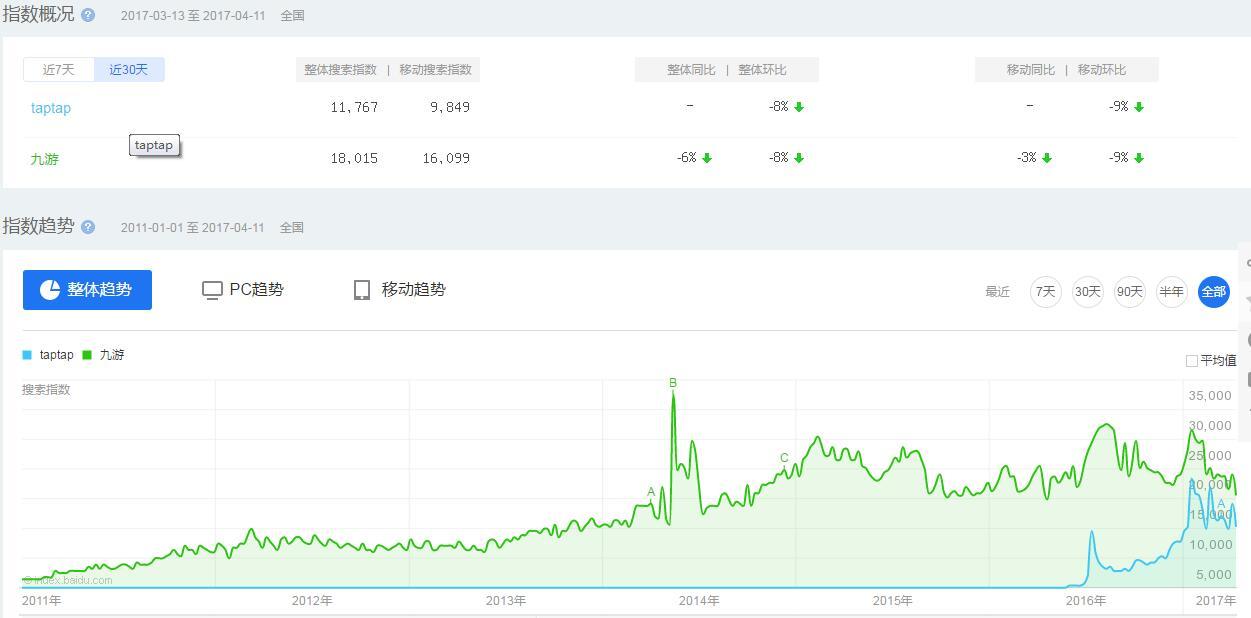Click the 整体环比 column header

coord(762,70)
